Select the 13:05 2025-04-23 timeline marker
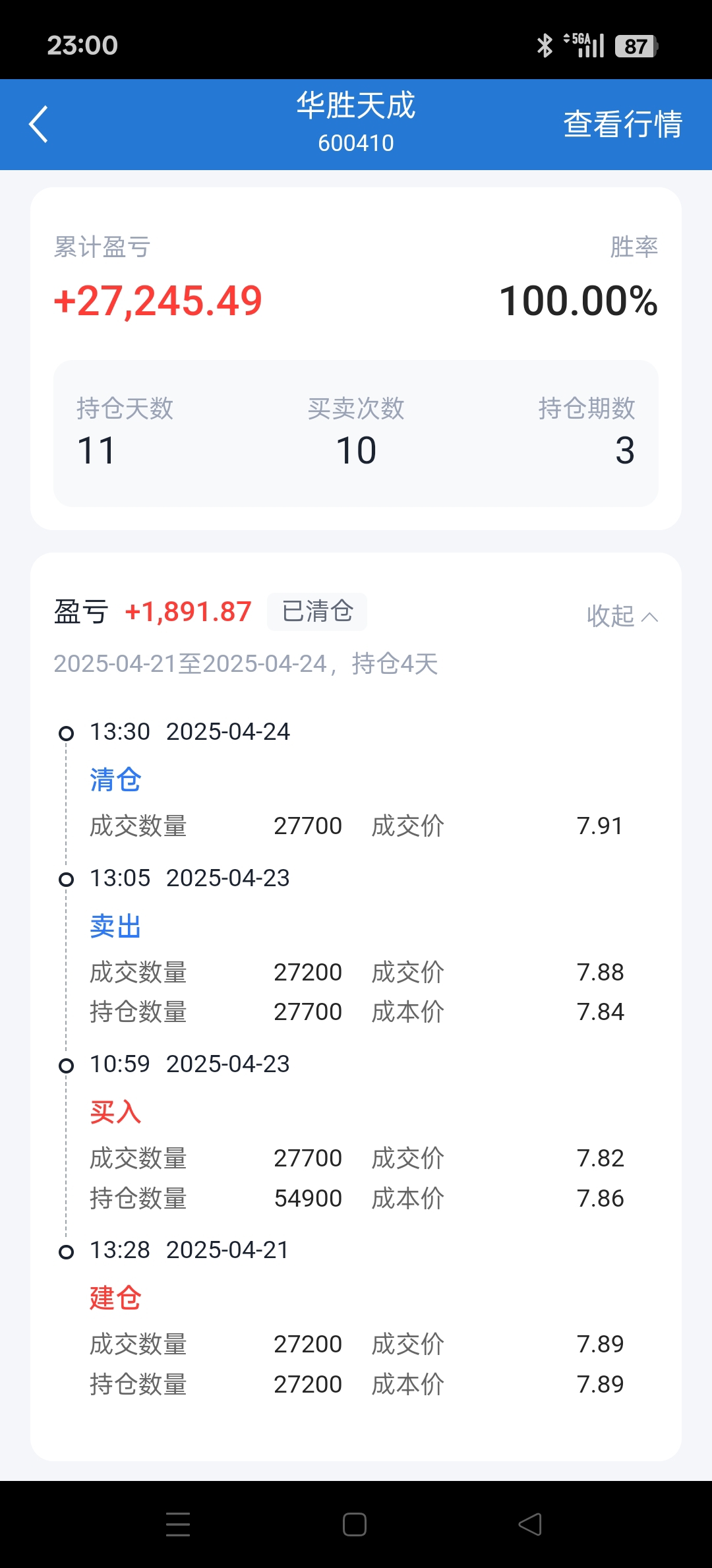Screen dimensions: 712x1568 point(66,880)
